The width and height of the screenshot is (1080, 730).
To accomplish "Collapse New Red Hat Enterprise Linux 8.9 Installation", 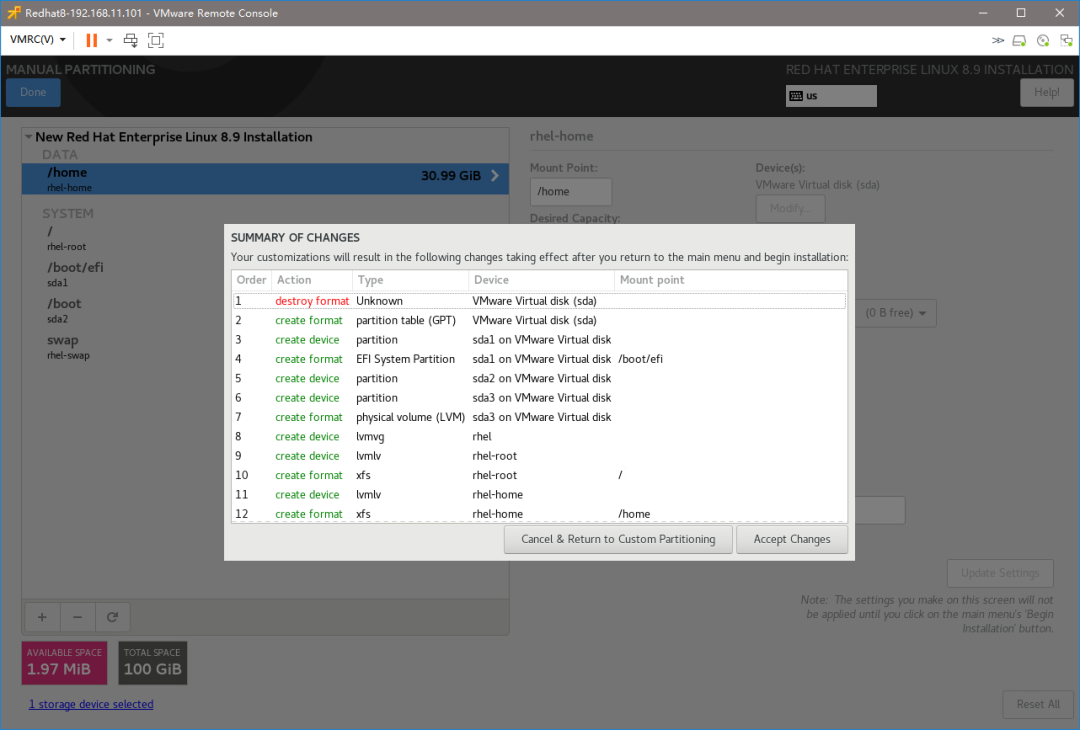I will 29,137.
